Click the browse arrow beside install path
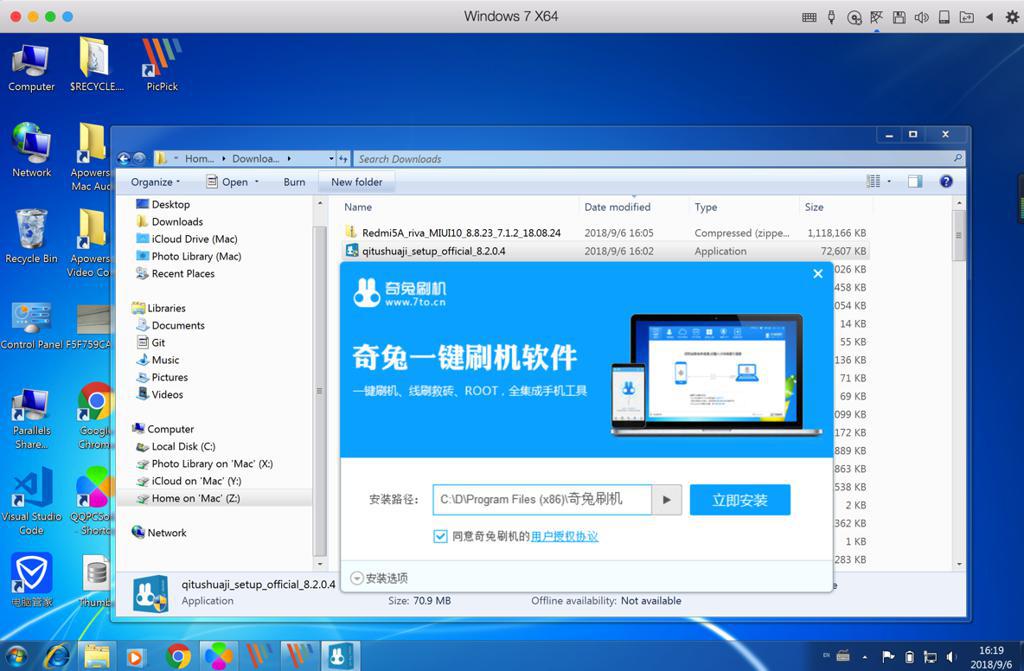 pos(667,500)
